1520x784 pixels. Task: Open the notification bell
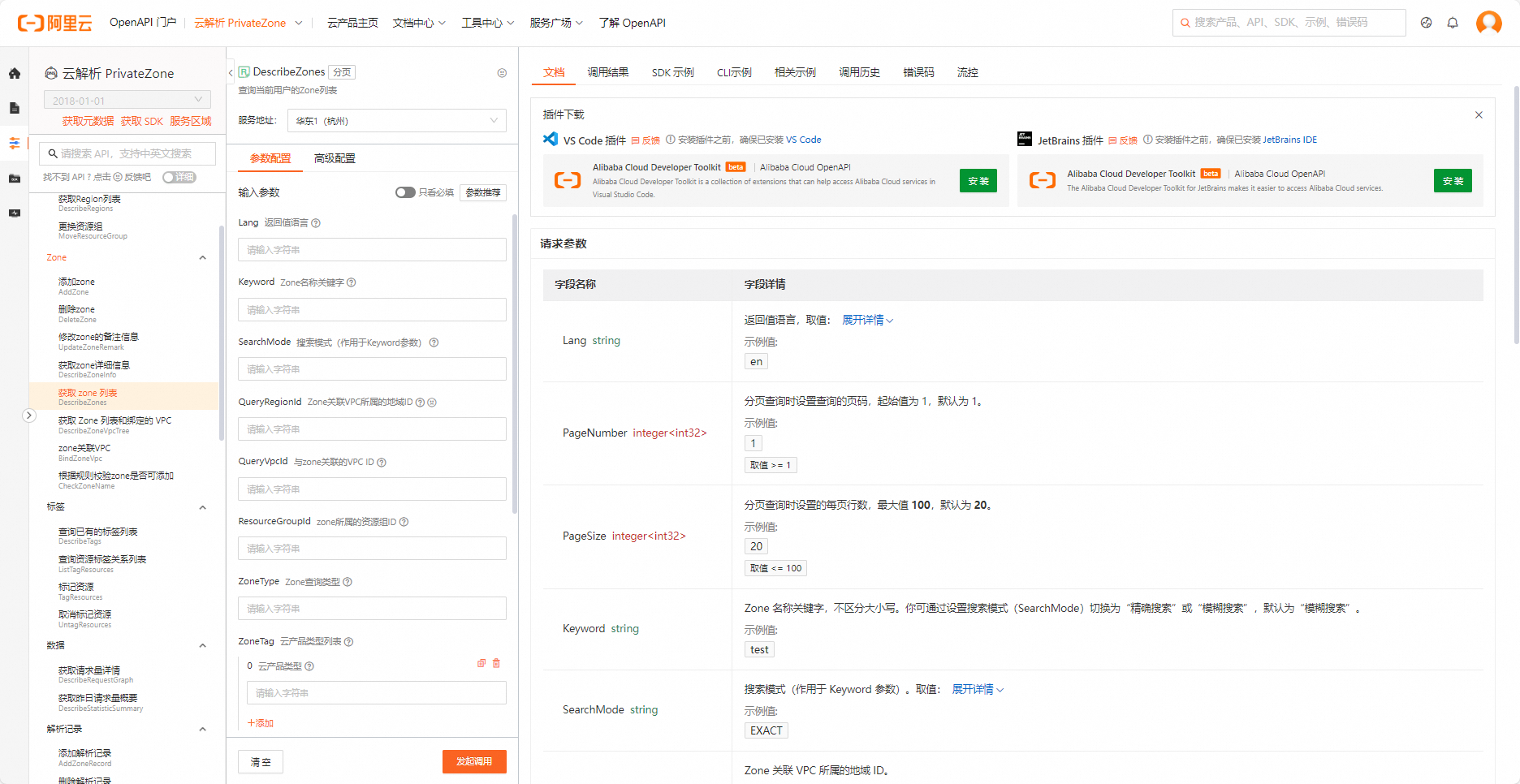[x=1453, y=23]
